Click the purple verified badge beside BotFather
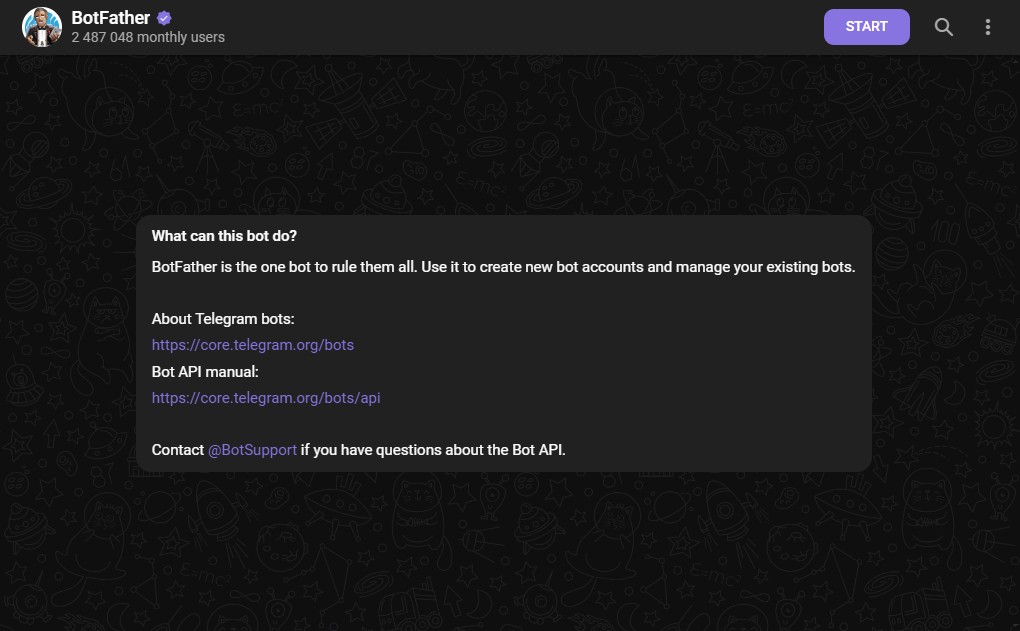 (164, 18)
